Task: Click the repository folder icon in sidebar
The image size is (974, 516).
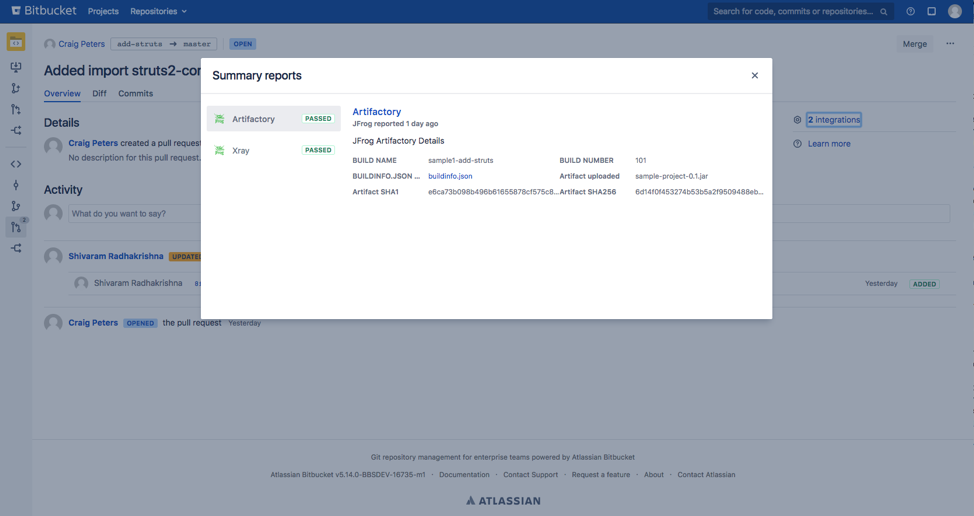Action: tap(16, 42)
